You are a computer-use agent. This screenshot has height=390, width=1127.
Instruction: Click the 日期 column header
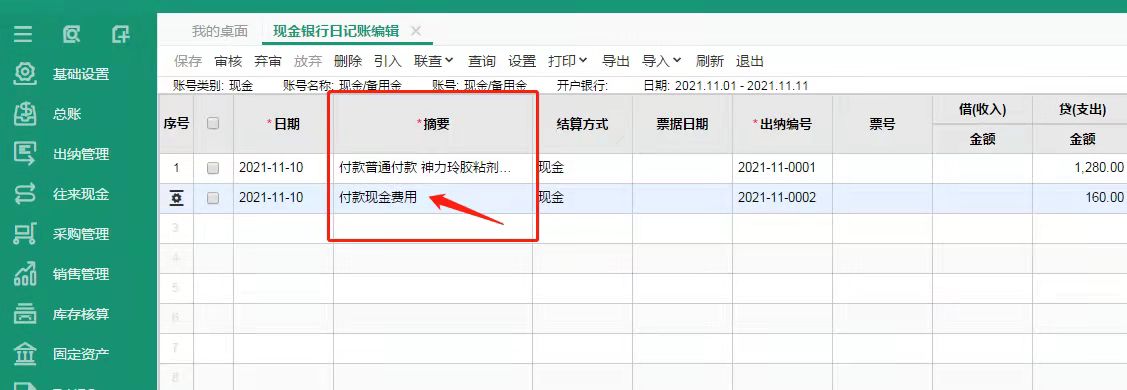point(283,124)
